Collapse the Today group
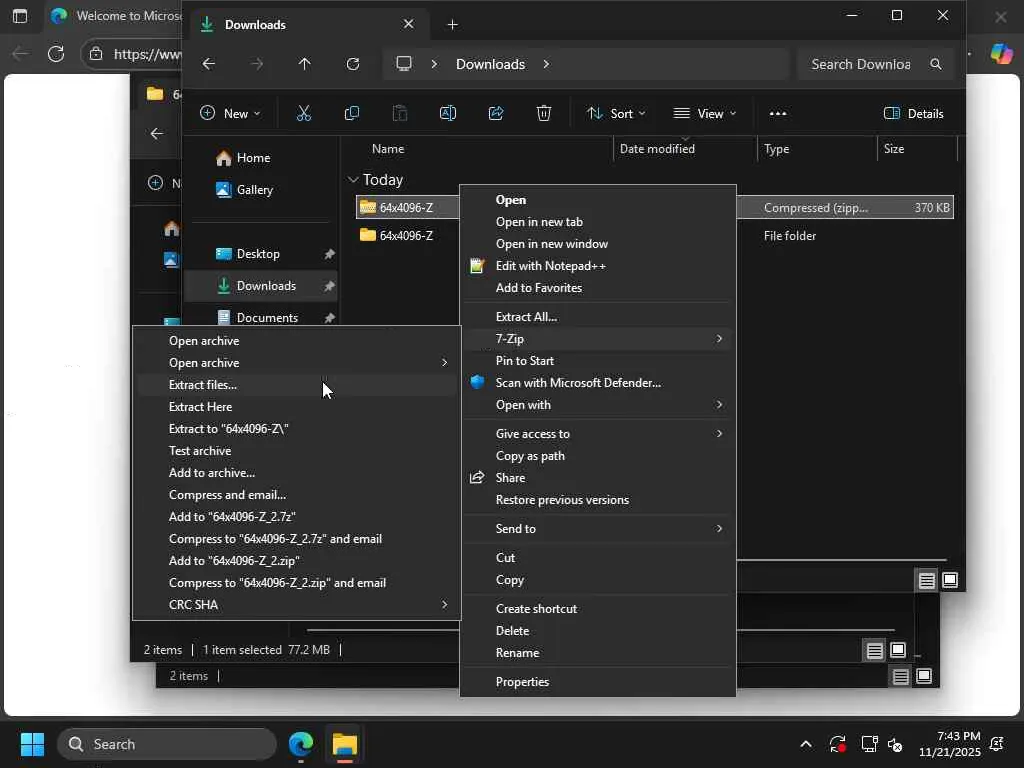 (353, 180)
